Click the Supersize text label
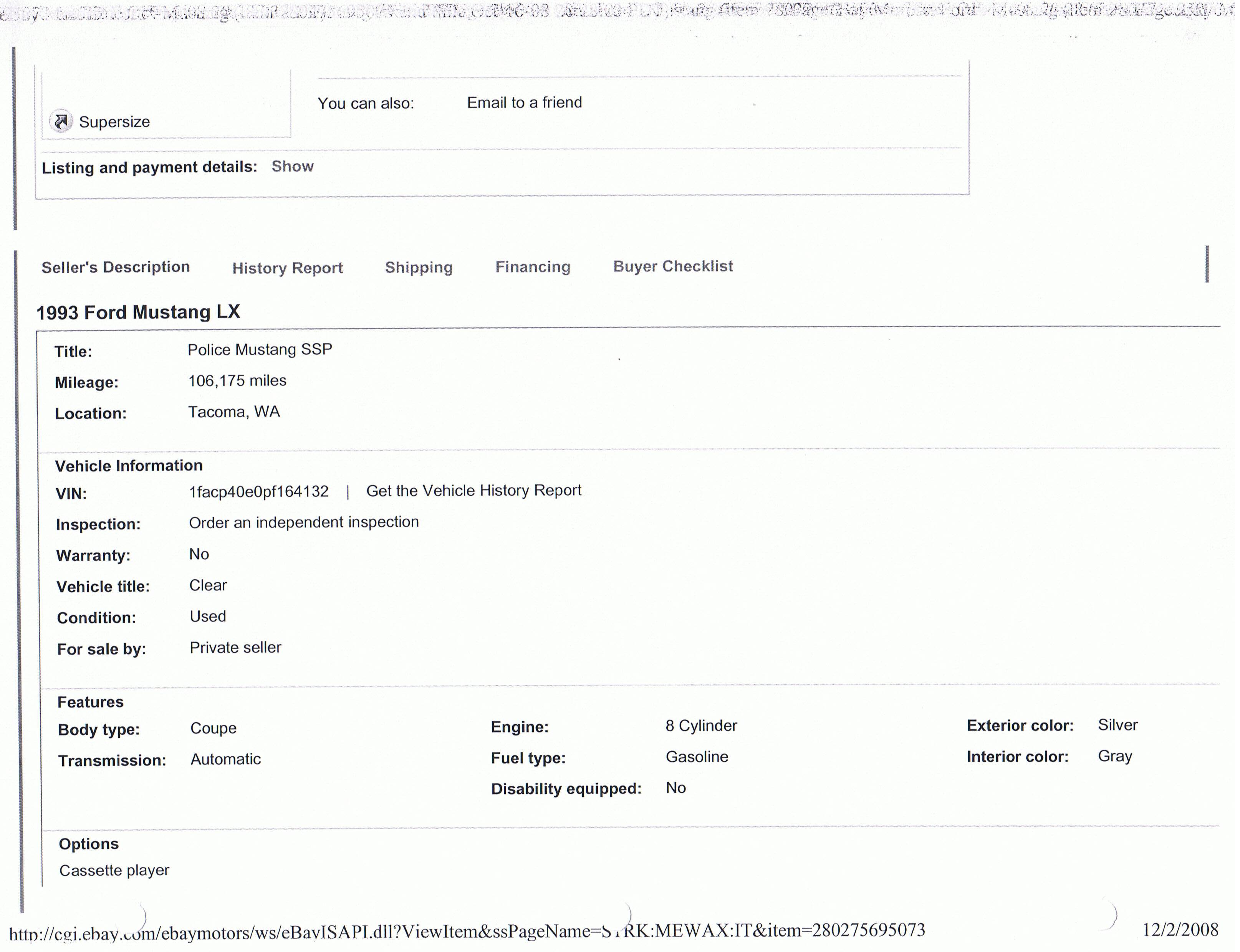Screen dimensions: 1240x952 (x=114, y=122)
